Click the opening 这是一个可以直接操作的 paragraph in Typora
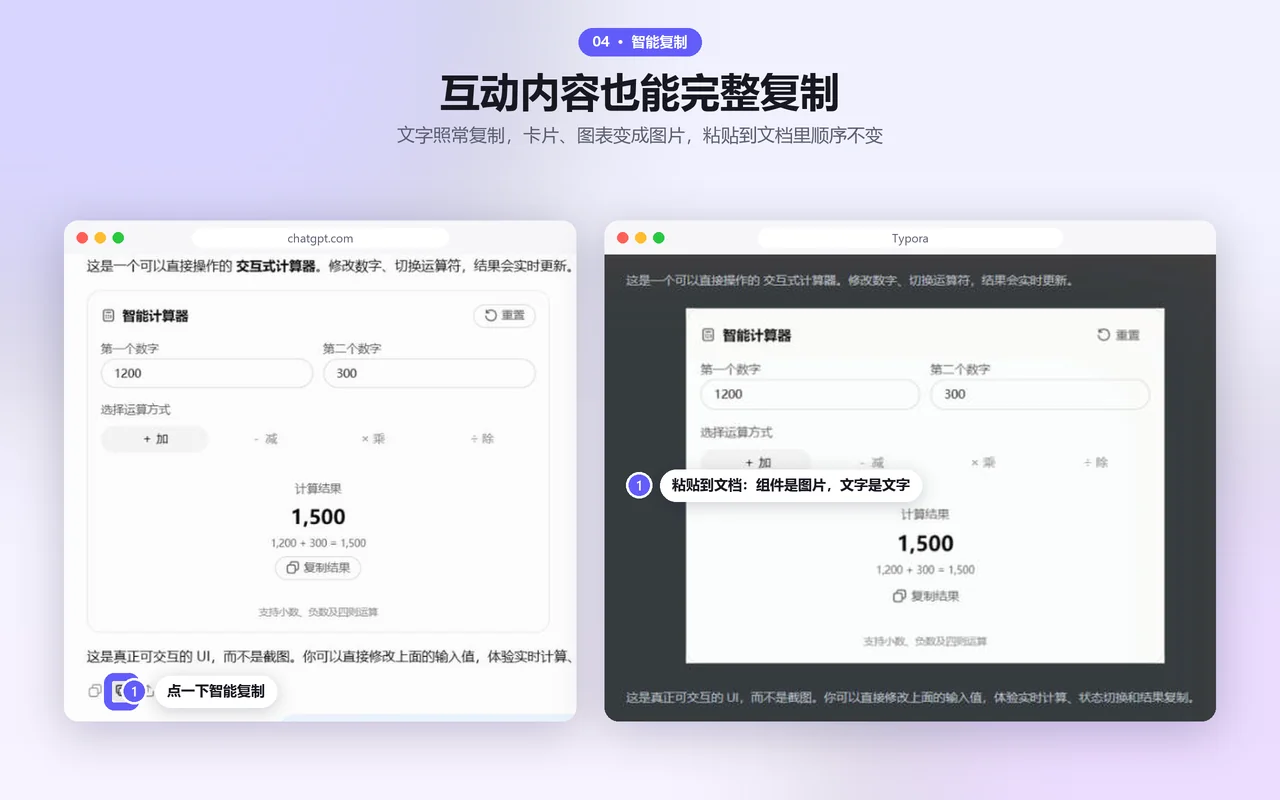This screenshot has width=1280, height=800. tap(850, 281)
